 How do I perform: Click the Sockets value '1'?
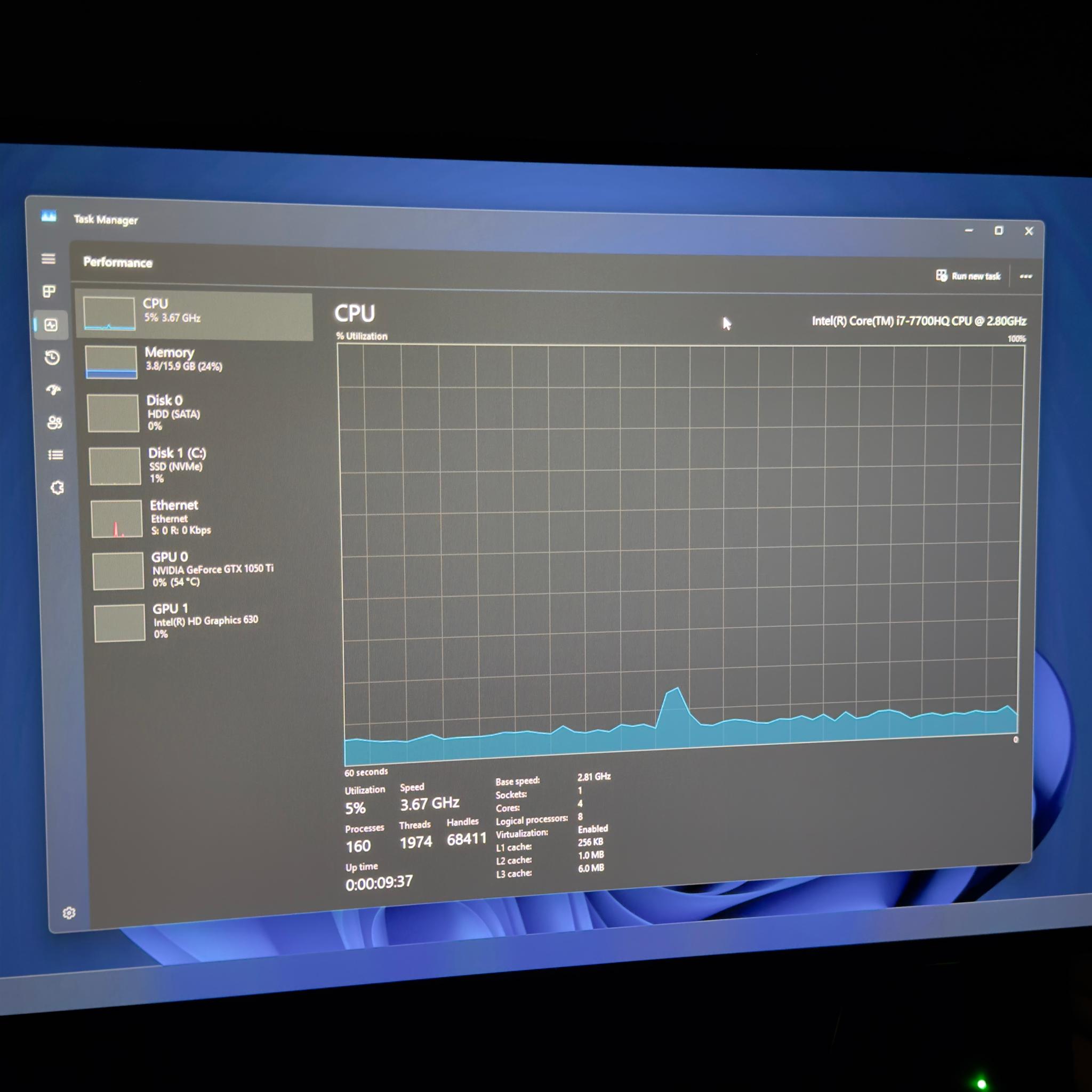click(x=580, y=790)
